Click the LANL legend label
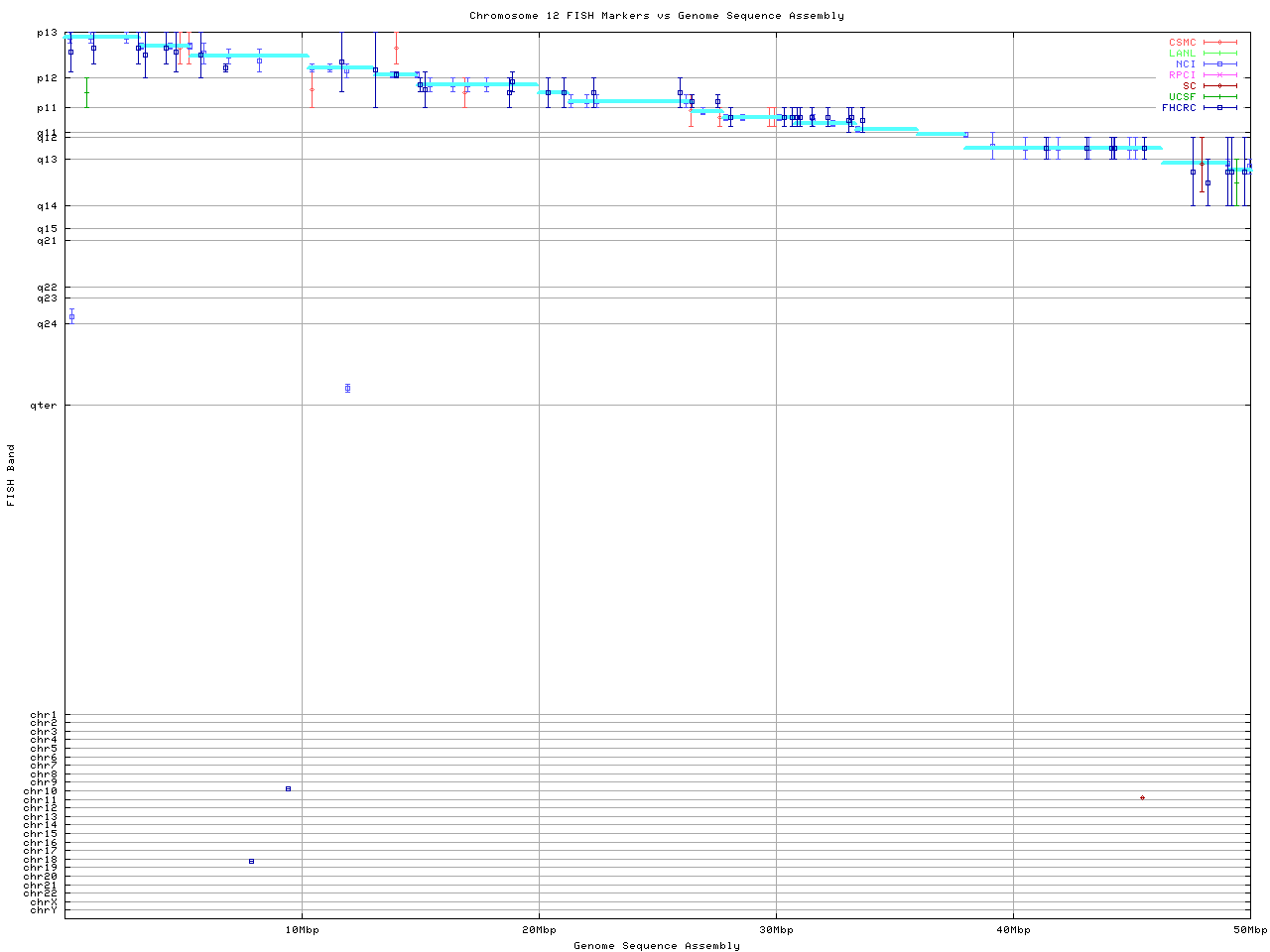1270x952 pixels. (1182, 54)
